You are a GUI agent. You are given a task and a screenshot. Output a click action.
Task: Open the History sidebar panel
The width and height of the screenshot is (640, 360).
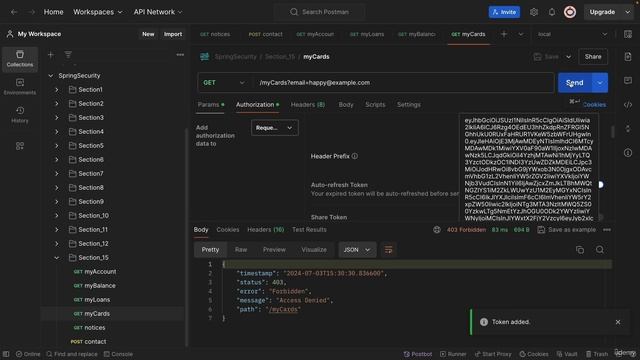20,115
